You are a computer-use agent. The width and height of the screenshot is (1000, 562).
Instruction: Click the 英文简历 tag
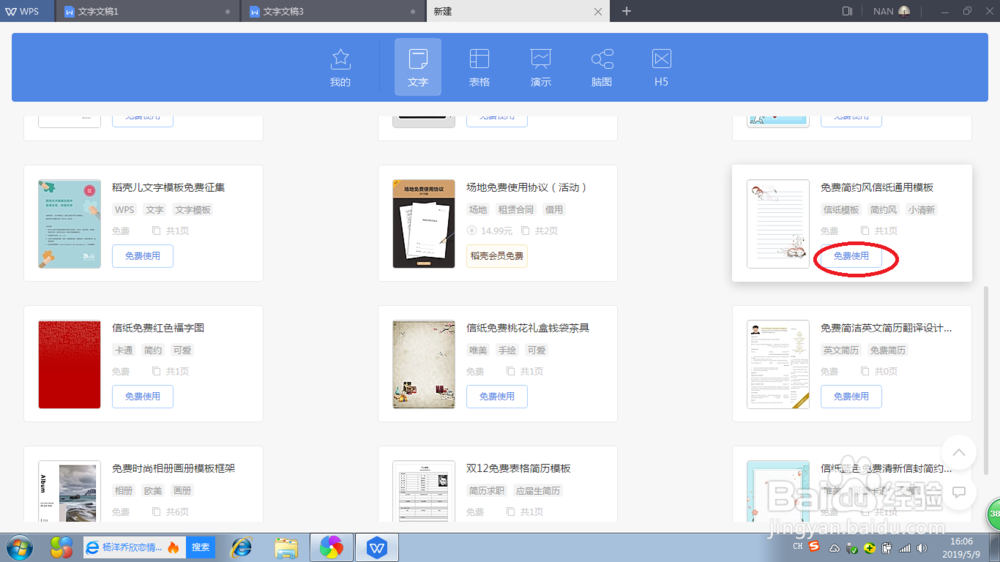841,350
